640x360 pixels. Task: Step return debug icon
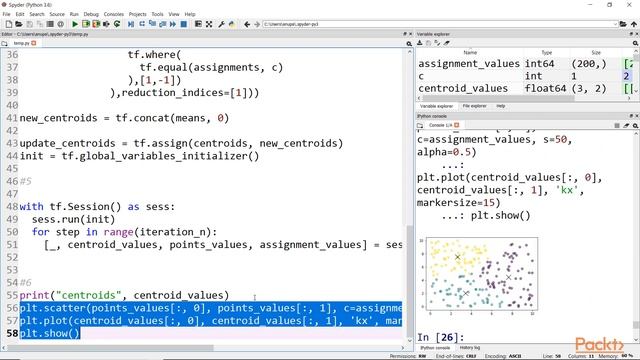pyautogui.click(x=162, y=24)
